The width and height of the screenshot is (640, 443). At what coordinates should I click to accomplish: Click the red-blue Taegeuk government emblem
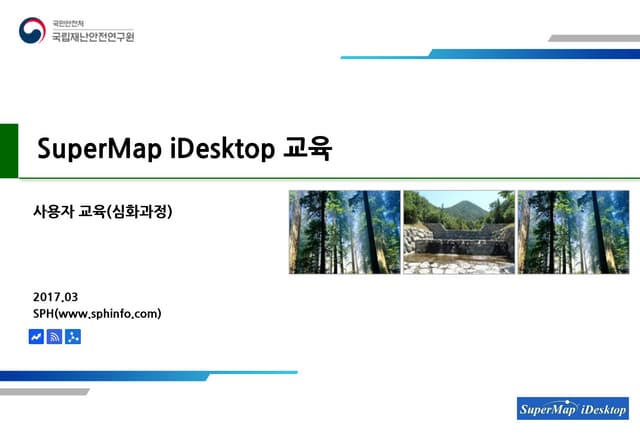click(32, 30)
